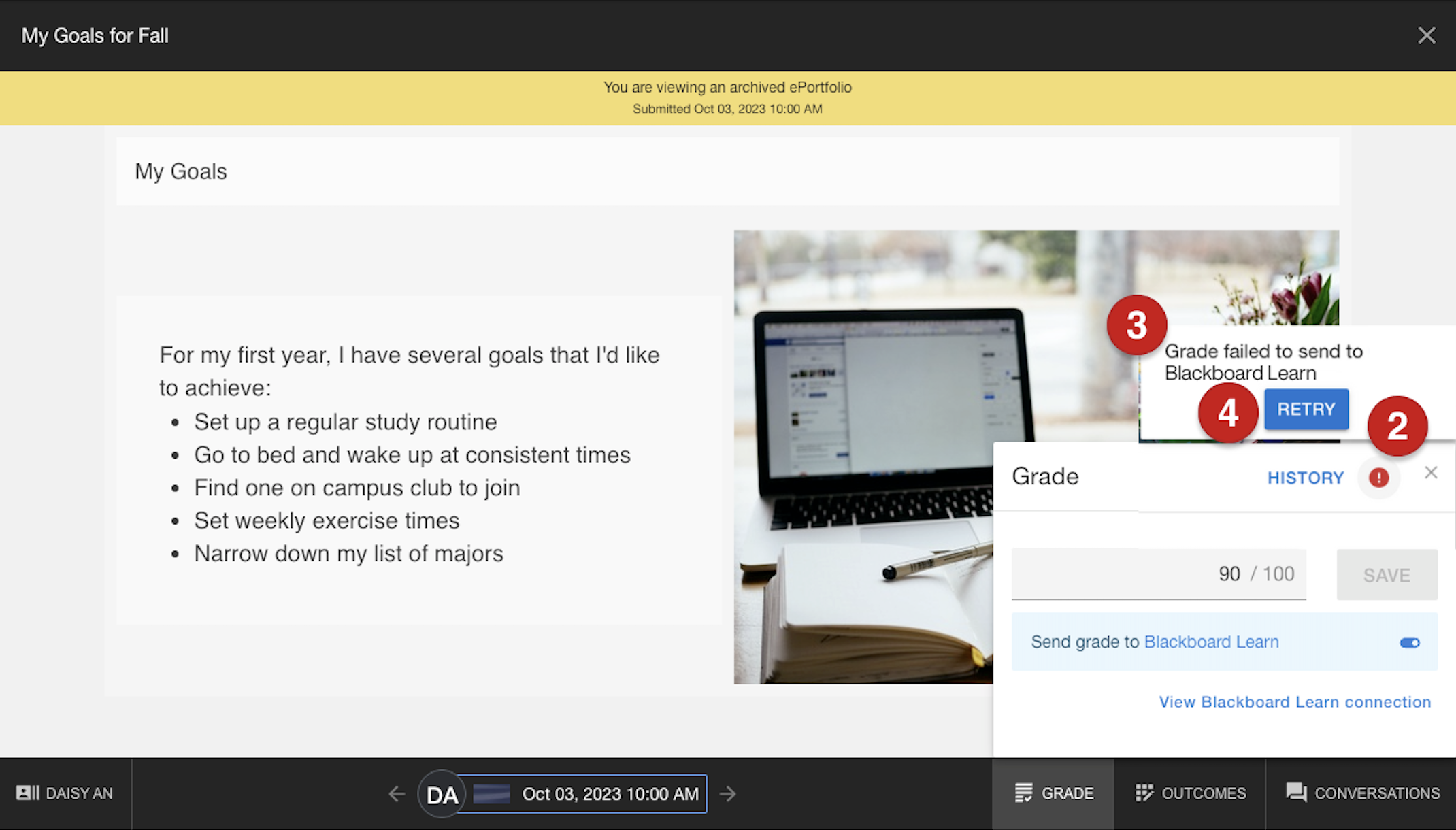
Task: Open the Daisy An student profile
Action: 65,793
